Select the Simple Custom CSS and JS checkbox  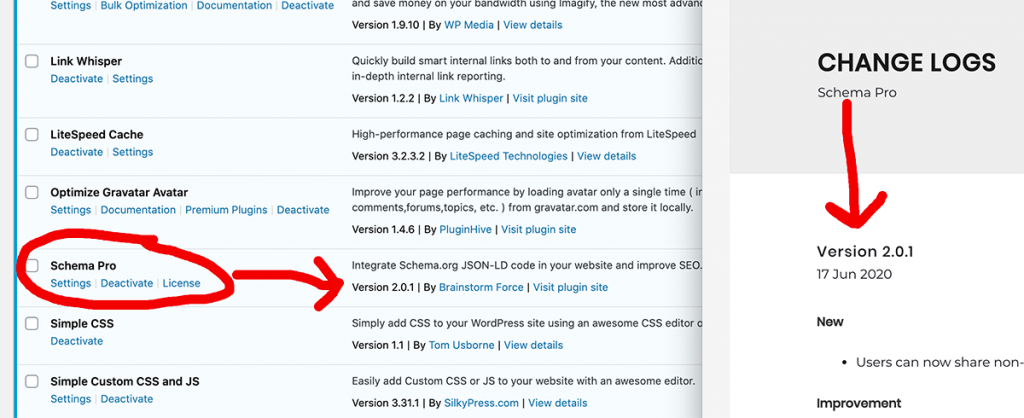[33, 382]
